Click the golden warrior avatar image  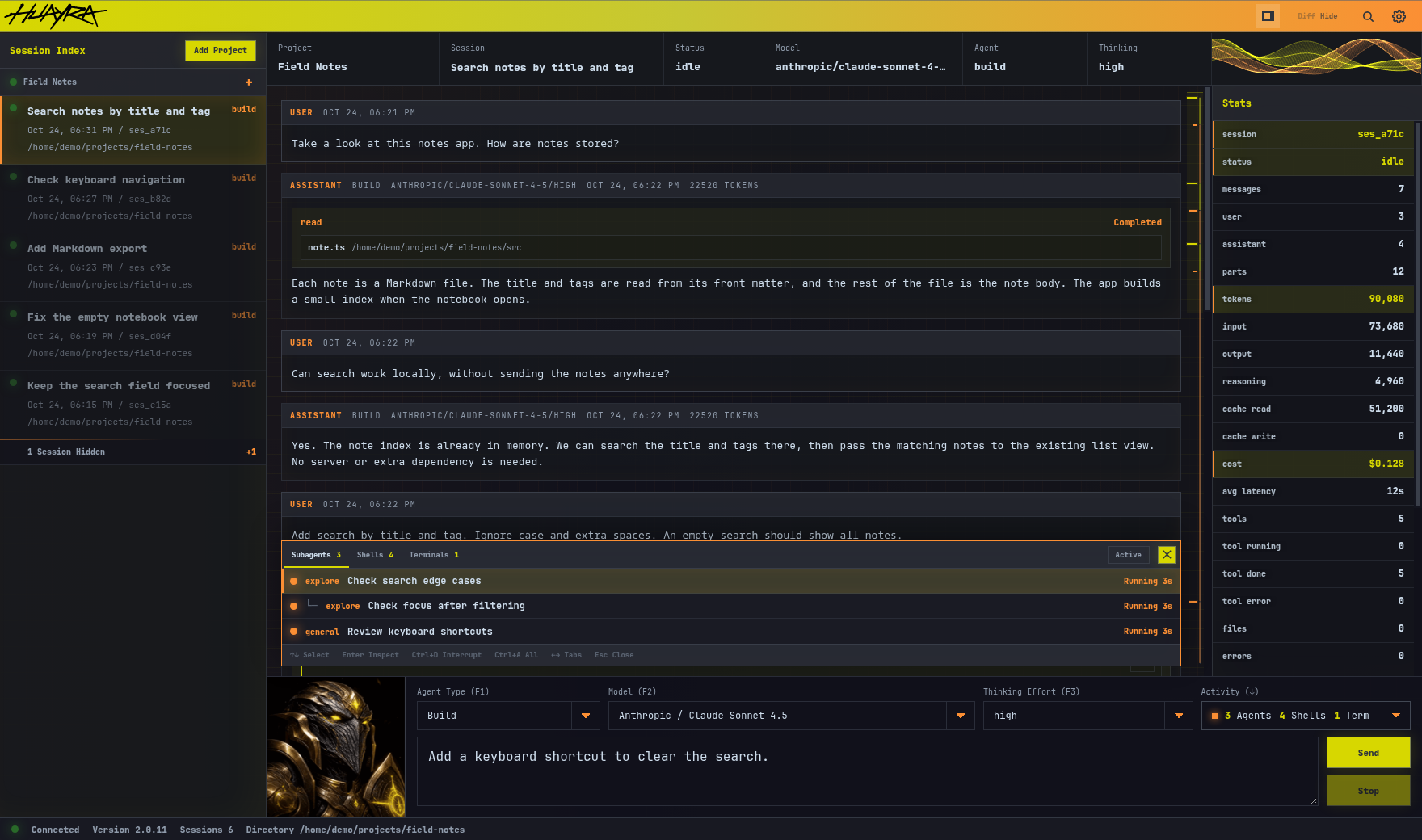[x=335, y=747]
